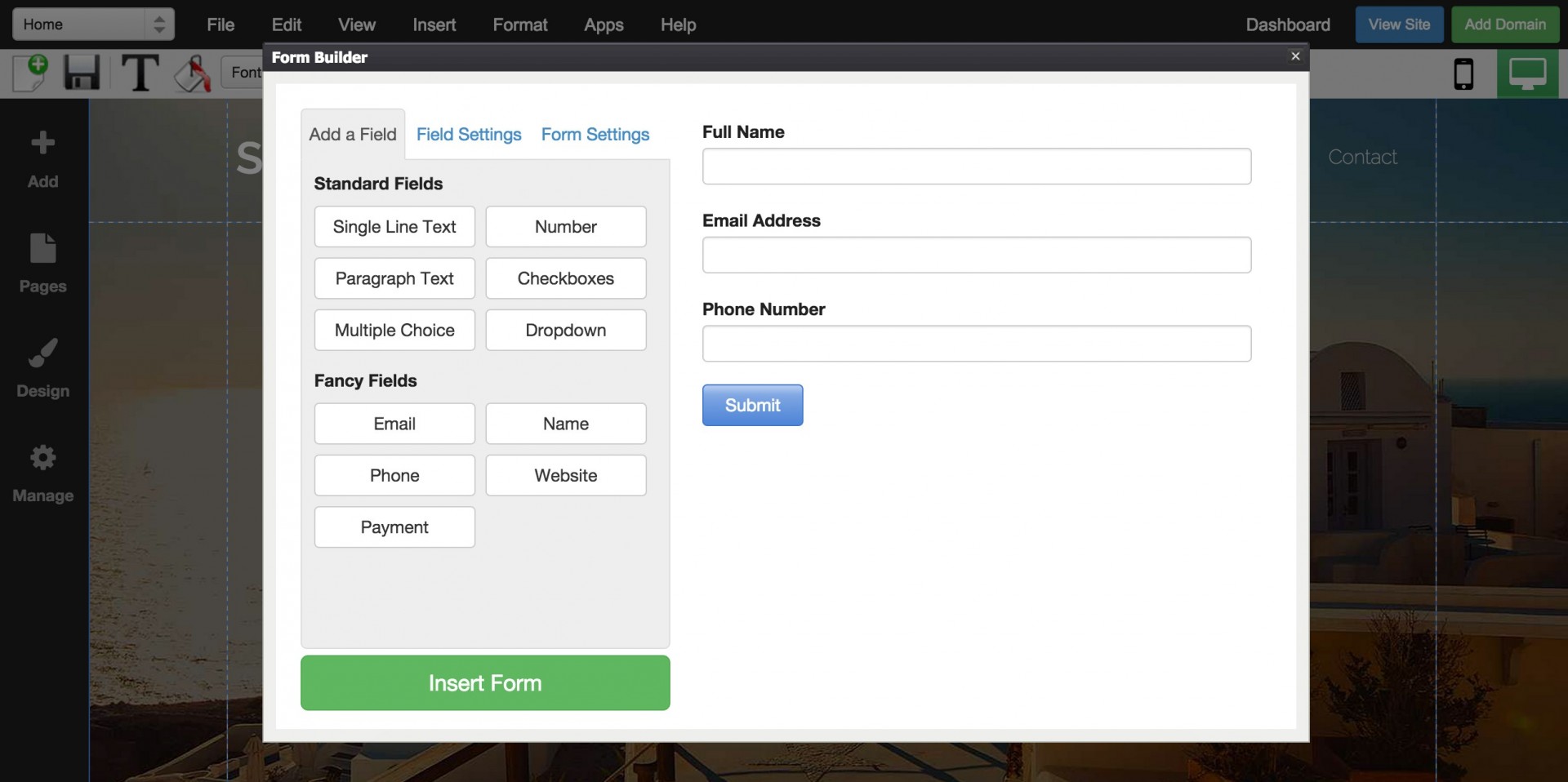The height and width of the screenshot is (782, 1568).
Task: Click the page selector stepper arrows
Action: click(158, 24)
